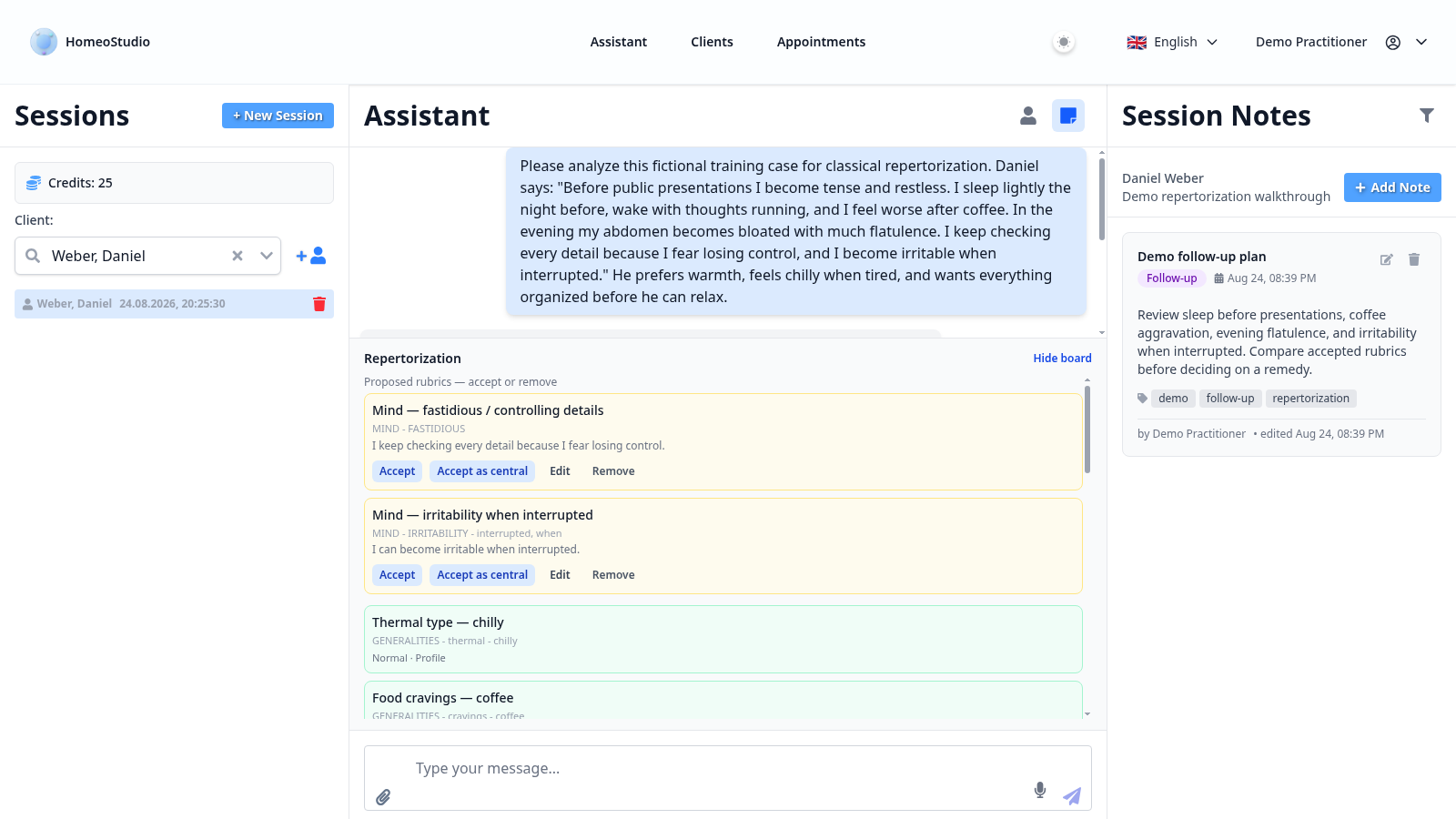Clear the selected client Weber, Daniel

(238, 256)
